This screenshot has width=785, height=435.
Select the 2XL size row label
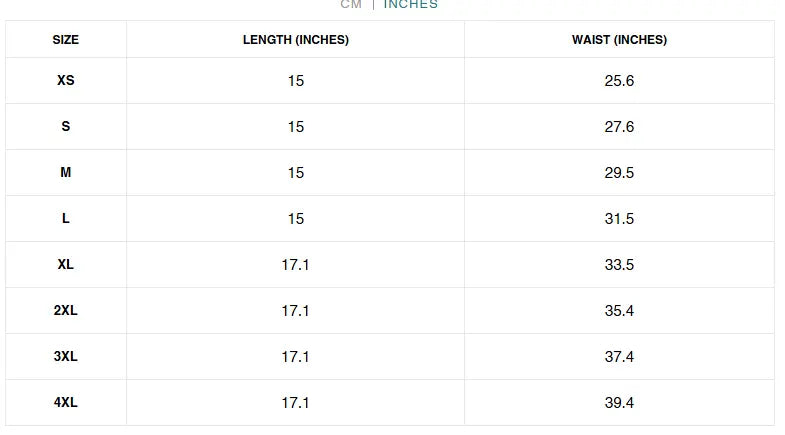(x=66, y=310)
